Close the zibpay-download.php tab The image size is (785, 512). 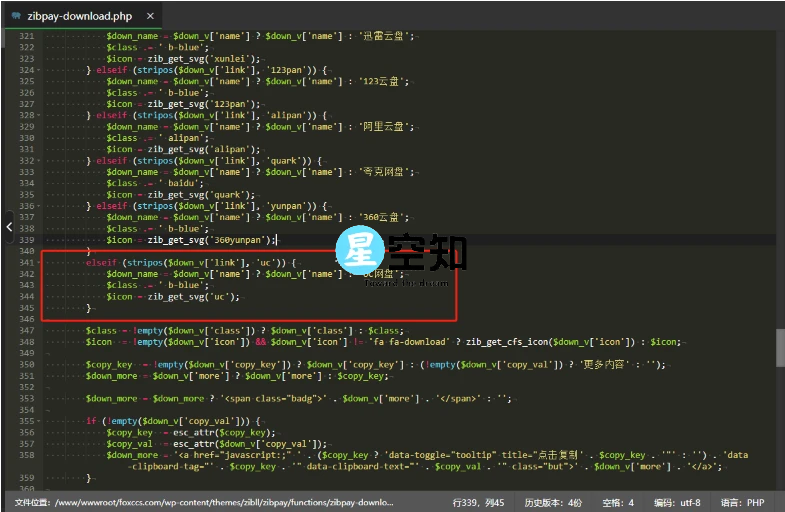(149, 16)
